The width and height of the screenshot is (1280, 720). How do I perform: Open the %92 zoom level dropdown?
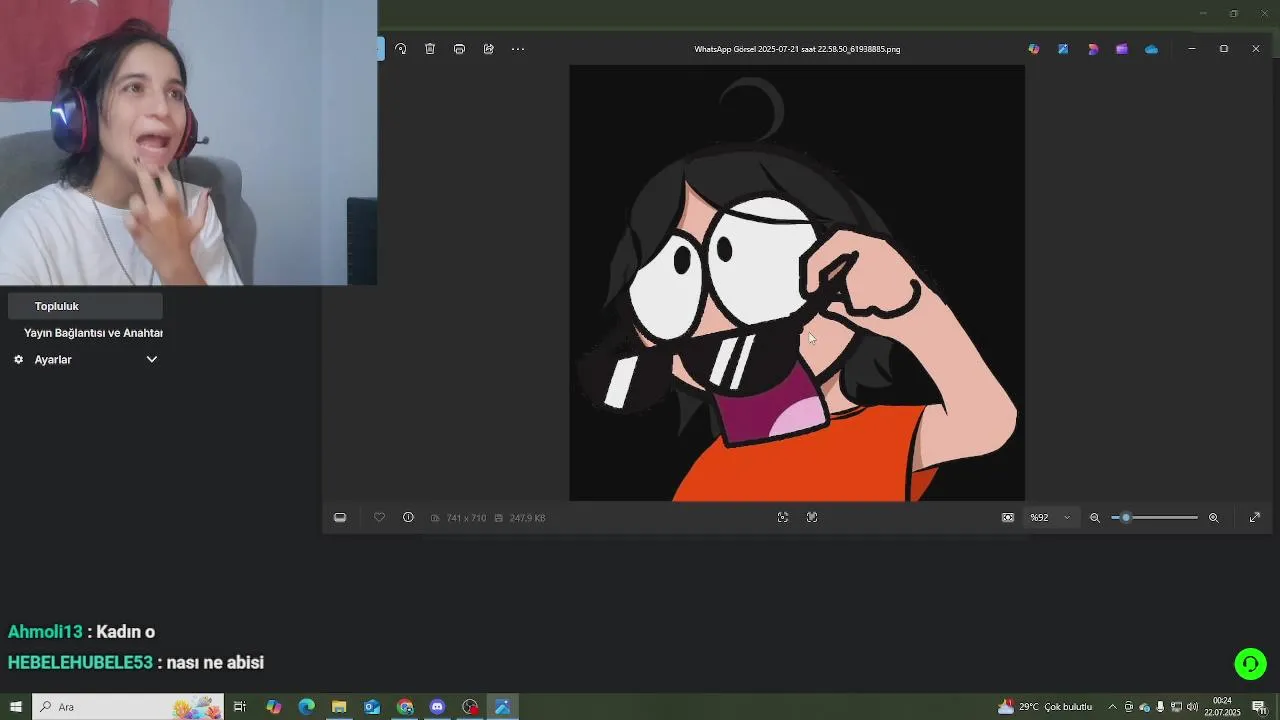click(x=1050, y=517)
